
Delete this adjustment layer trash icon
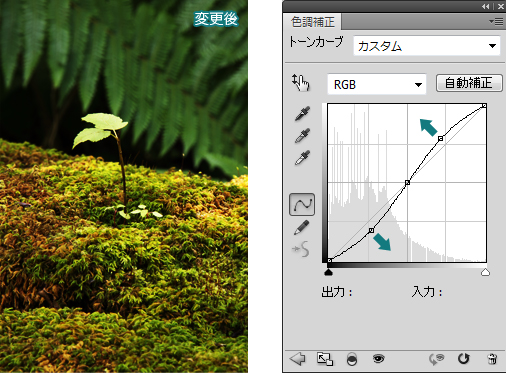tap(492, 359)
